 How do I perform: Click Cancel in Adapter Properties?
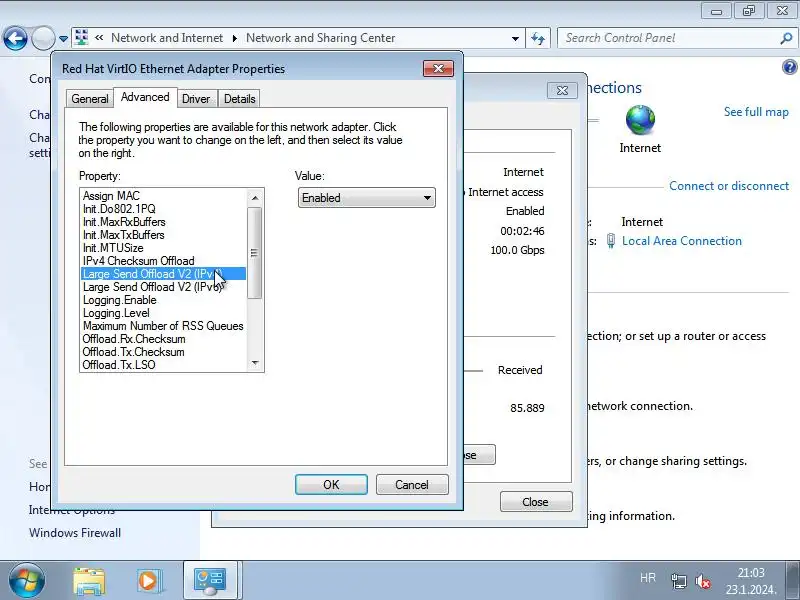pyautogui.click(x=412, y=484)
